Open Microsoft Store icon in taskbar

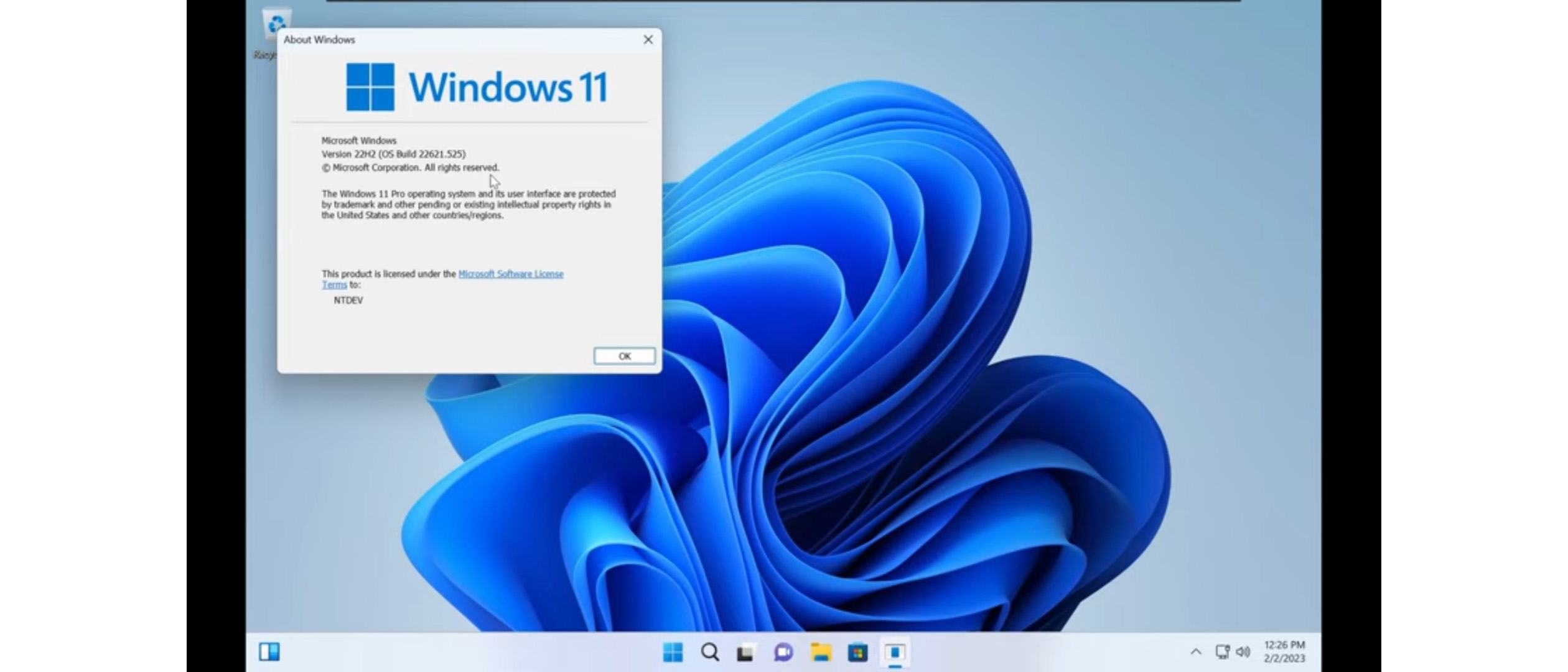[858, 652]
